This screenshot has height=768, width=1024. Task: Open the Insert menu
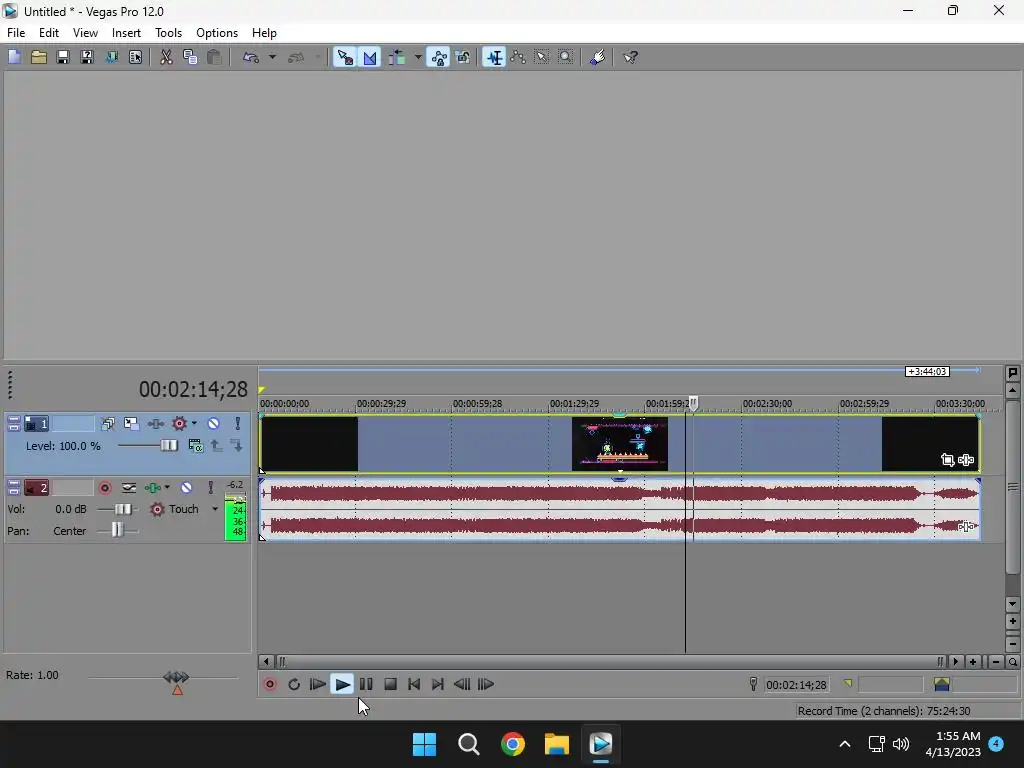pyautogui.click(x=126, y=33)
